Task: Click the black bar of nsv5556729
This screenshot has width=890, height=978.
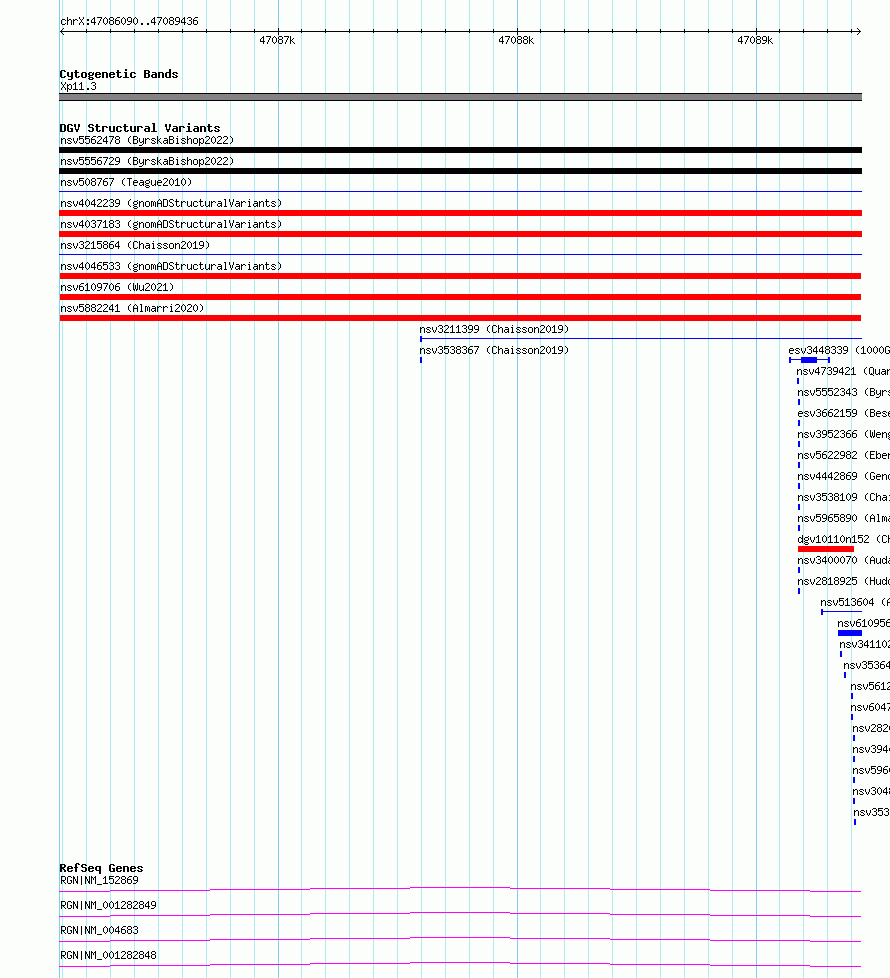Action: [460, 171]
